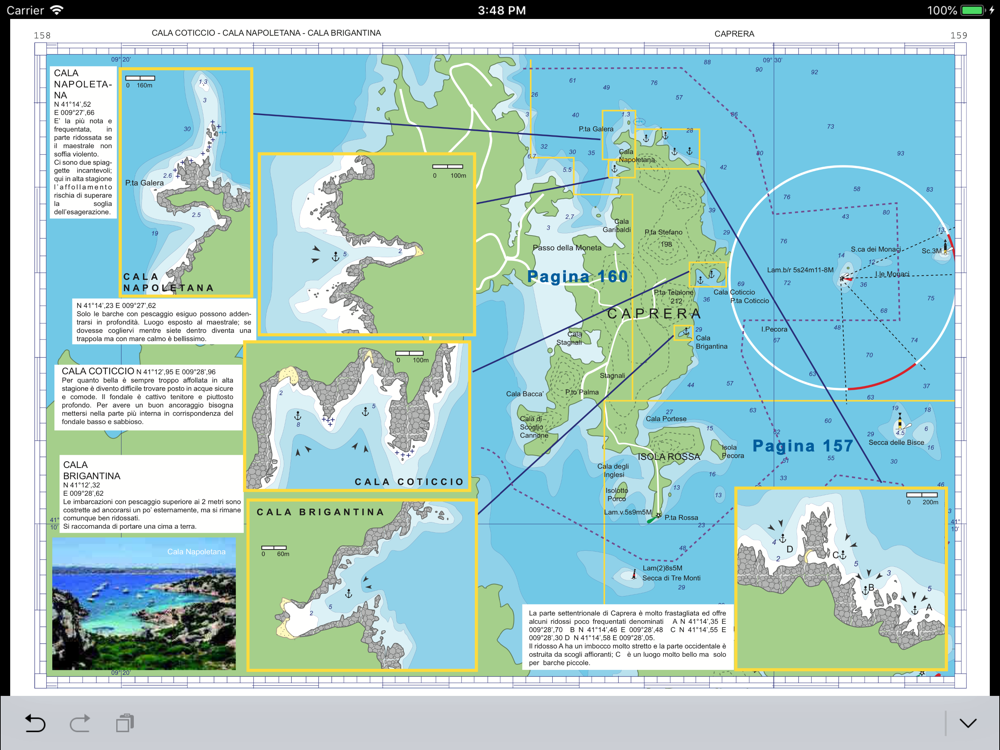The image size is (1000, 750).
Task: Tap the undo arrow in bottom toolbar
Action: point(35,723)
